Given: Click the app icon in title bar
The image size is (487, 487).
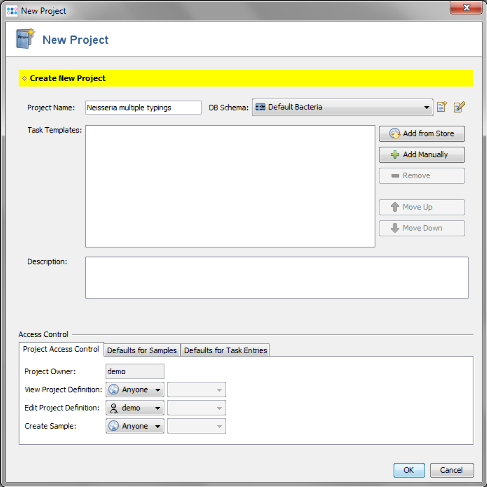Looking at the screenshot, I should tap(12, 11).
